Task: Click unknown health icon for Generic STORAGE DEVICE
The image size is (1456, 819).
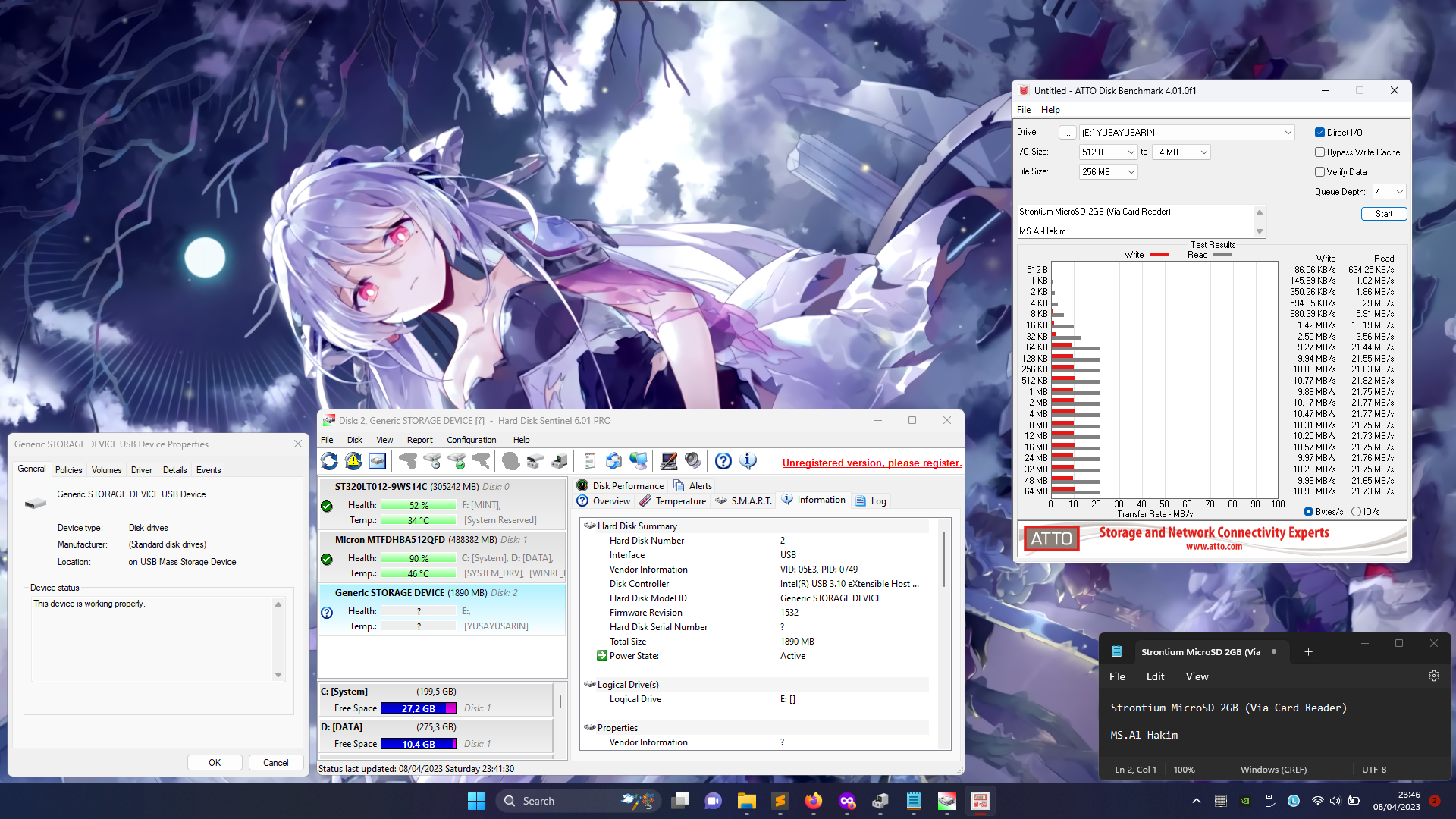Action: point(327,613)
